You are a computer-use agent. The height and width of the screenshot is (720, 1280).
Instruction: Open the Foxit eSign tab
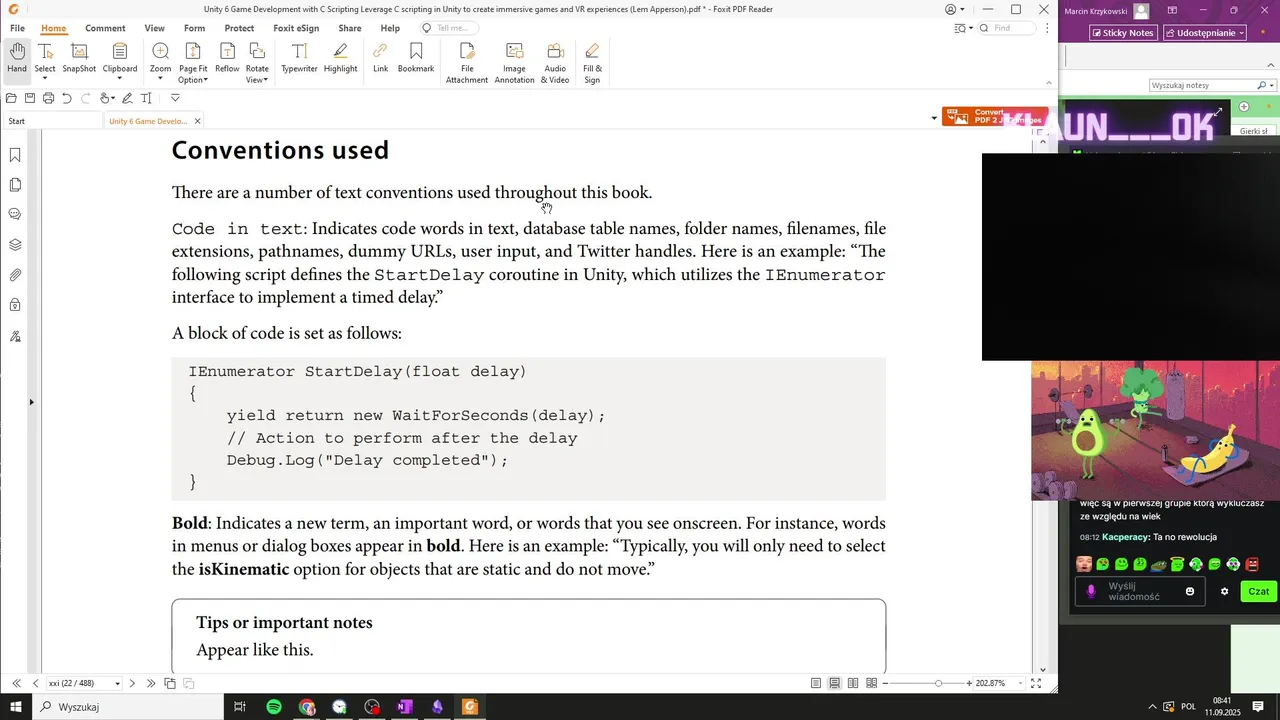tap(295, 28)
